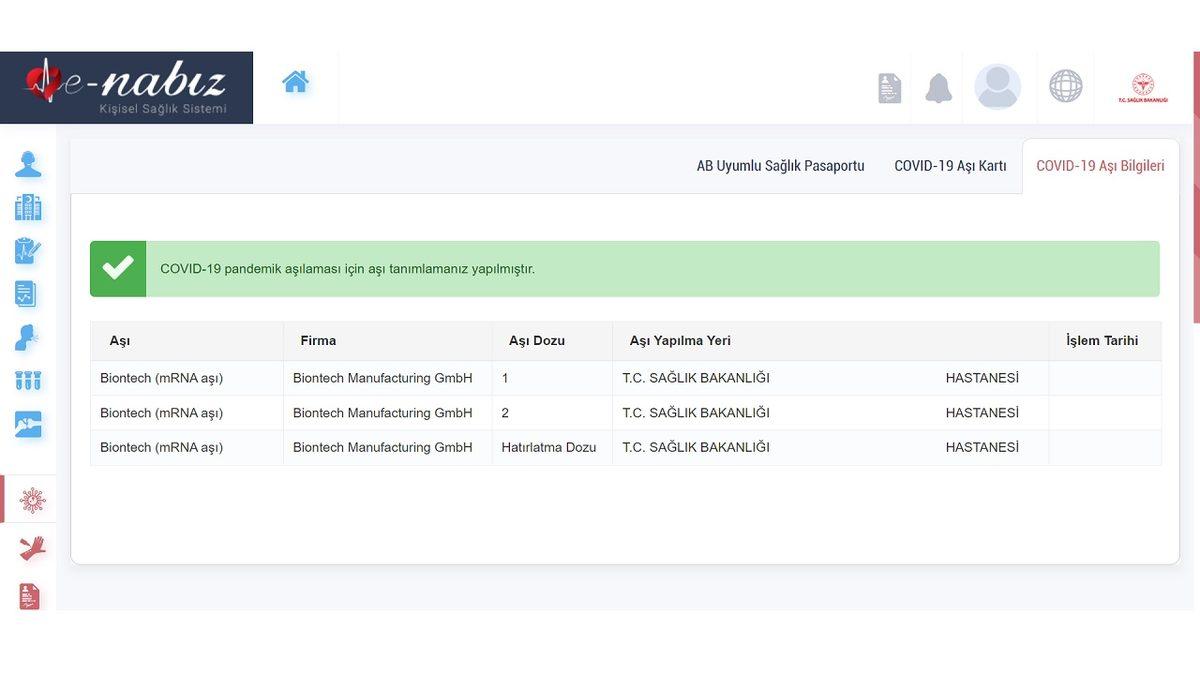This screenshot has height=675, width=1200.
Task: Click the T.C. Sağlık Bakanlığı logo
Action: click(1142, 88)
